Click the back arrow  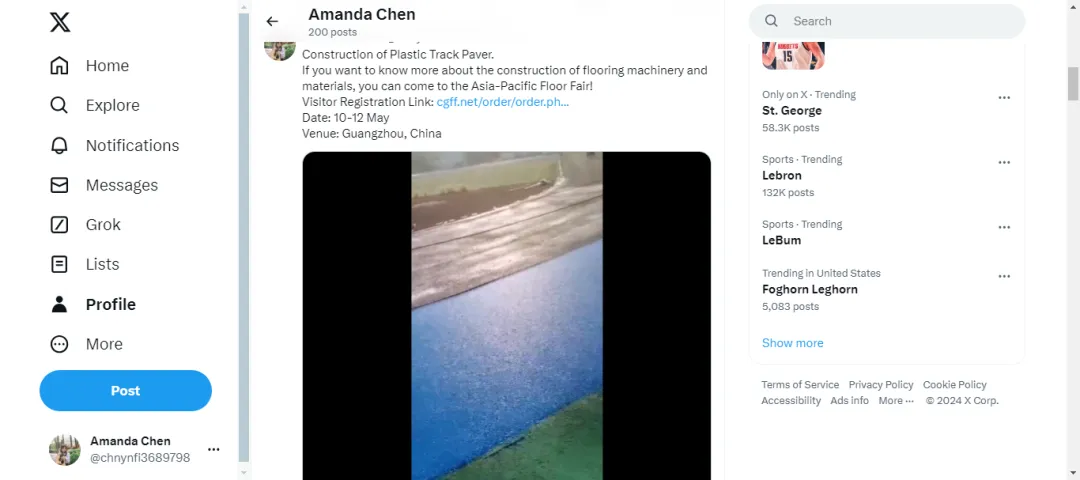[272, 21]
